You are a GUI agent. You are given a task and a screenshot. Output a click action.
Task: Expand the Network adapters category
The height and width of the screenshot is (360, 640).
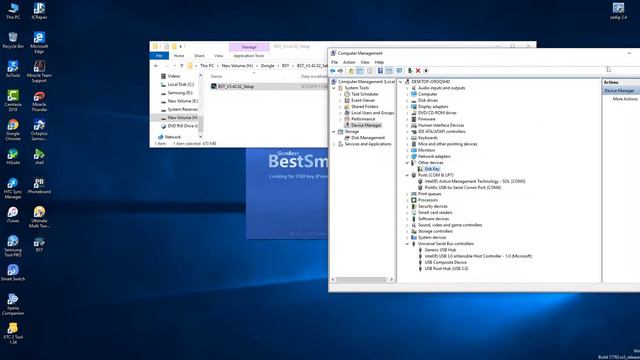pyautogui.click(x=407, y=156)
